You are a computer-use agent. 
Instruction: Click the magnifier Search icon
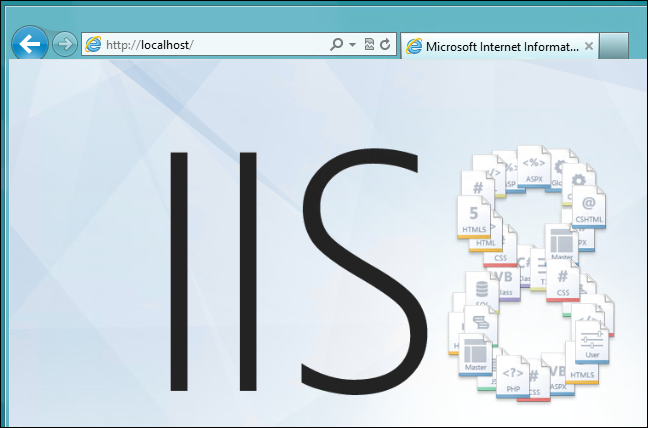(x=337, y=44)
